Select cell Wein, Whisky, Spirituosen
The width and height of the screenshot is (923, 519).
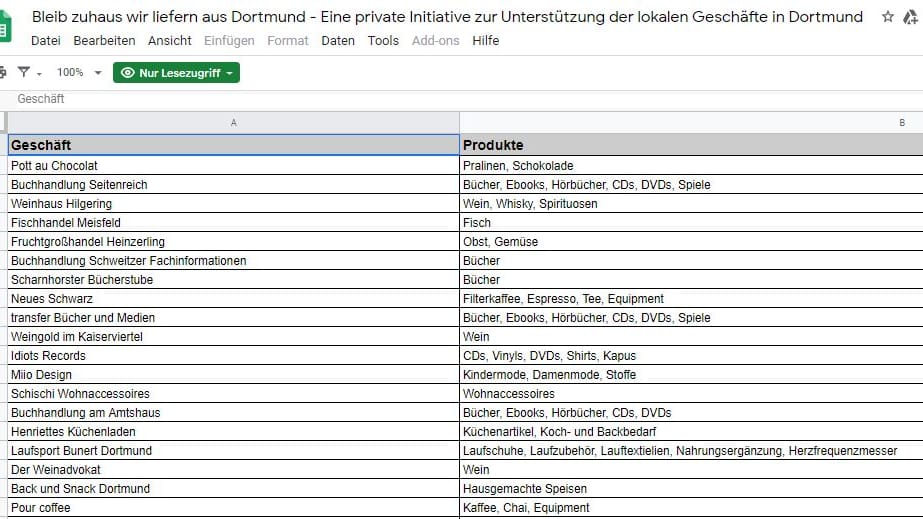tap(691, 204)
